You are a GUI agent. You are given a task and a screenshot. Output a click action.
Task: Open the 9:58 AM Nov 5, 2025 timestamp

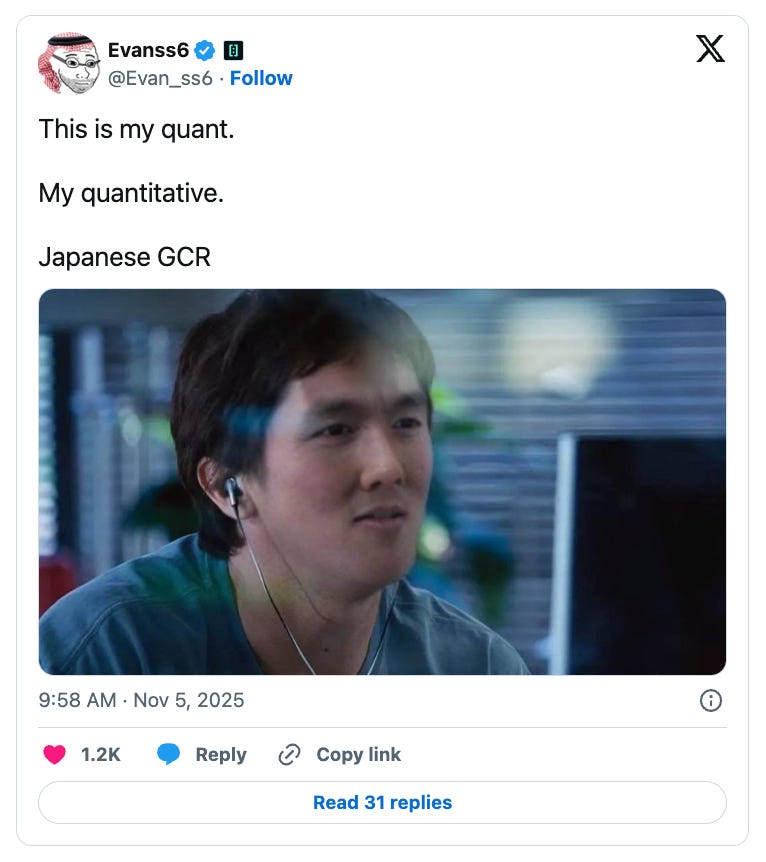pos(141,700)
